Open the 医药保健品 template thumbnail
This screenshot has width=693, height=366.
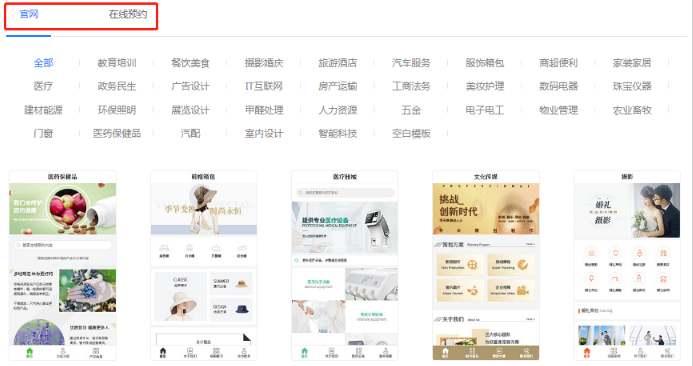point(63,265)
